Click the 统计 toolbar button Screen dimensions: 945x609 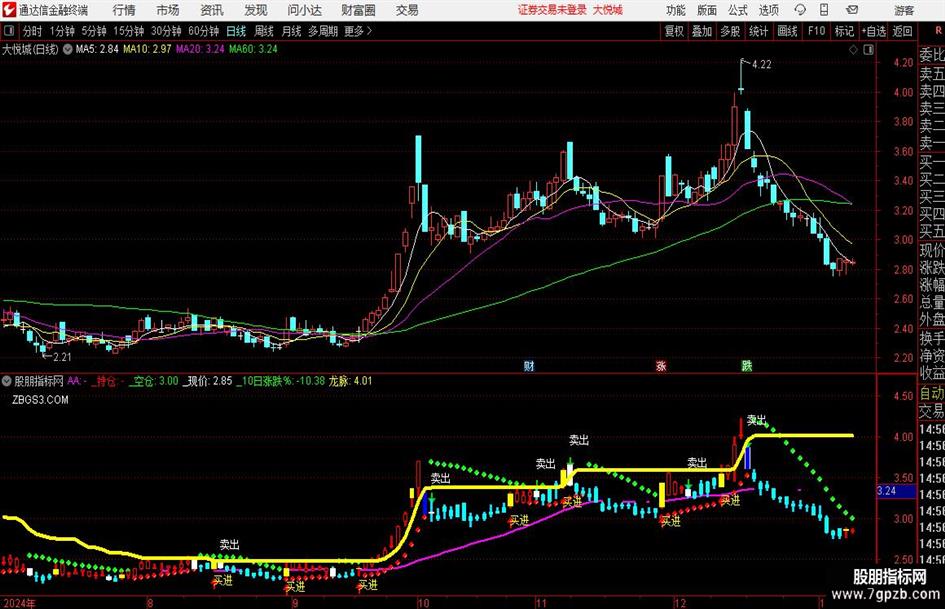pos(759,31)
